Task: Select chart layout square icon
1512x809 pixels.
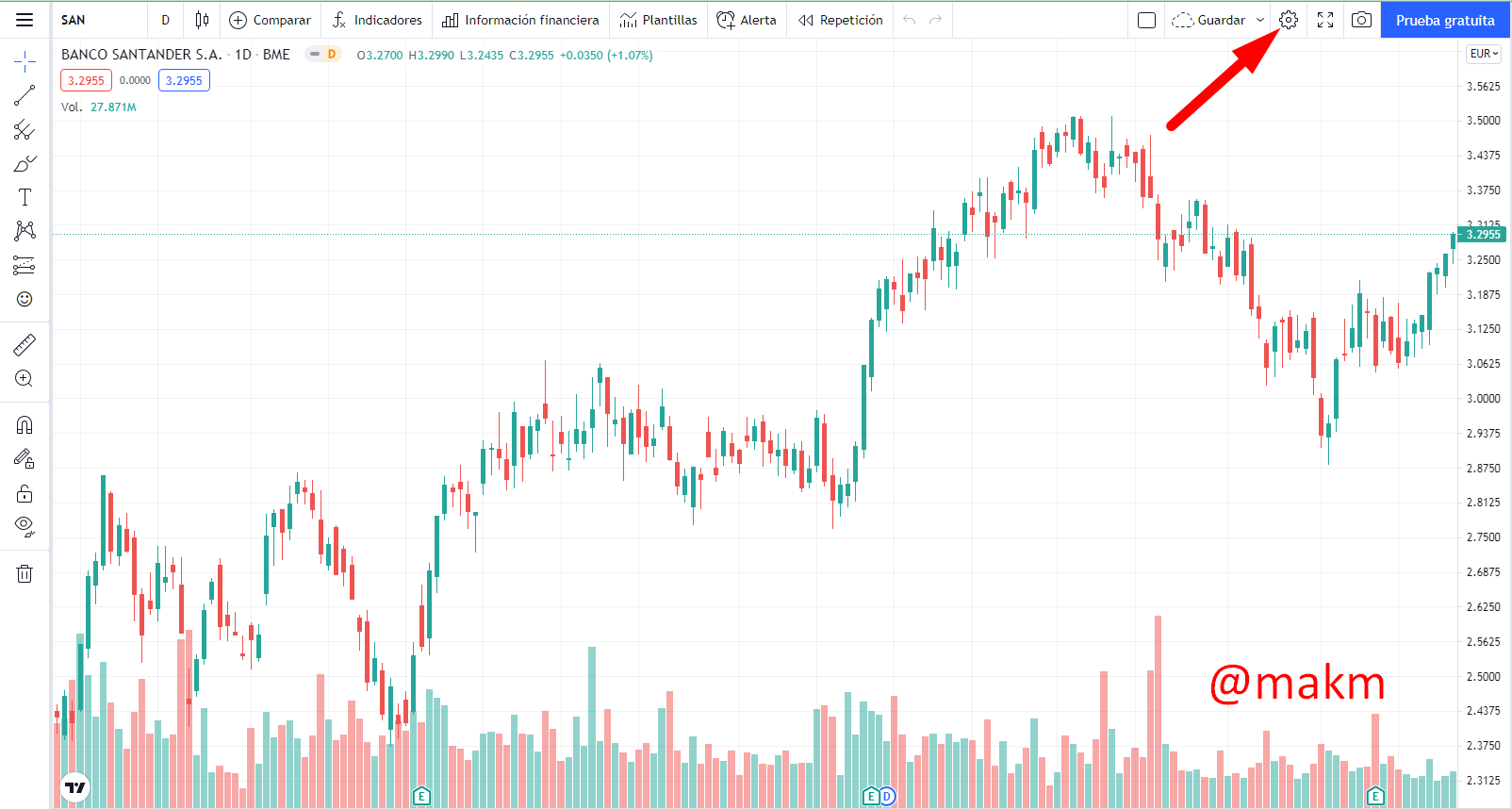Action: [x=1147, y=20]
